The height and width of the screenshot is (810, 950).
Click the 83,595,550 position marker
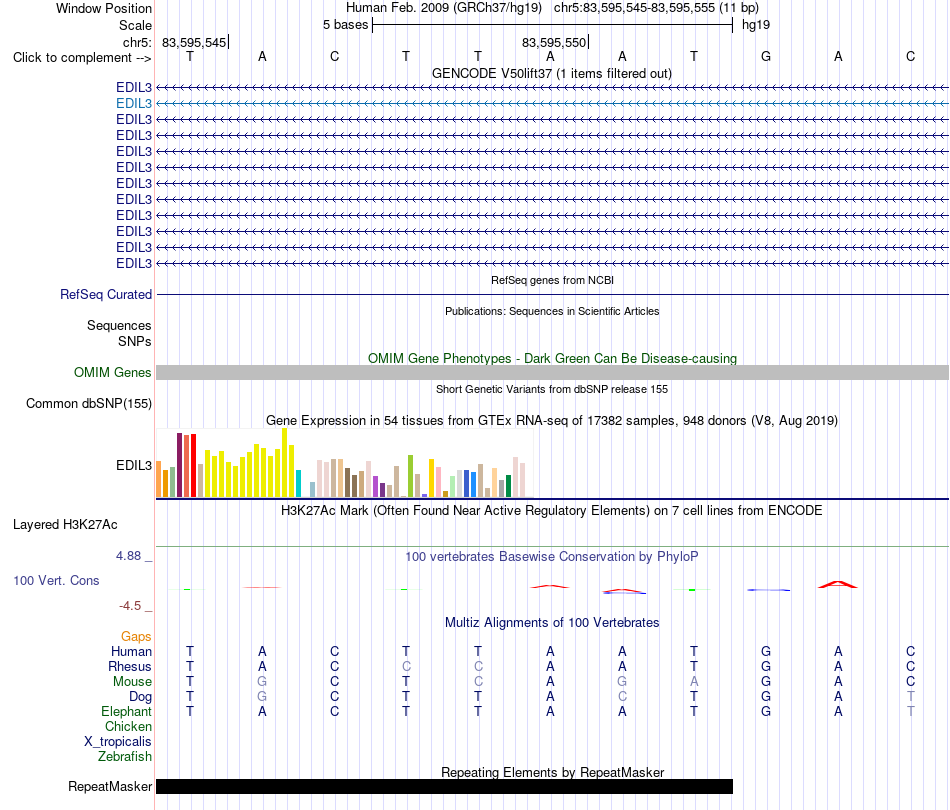tap(554, 42)
